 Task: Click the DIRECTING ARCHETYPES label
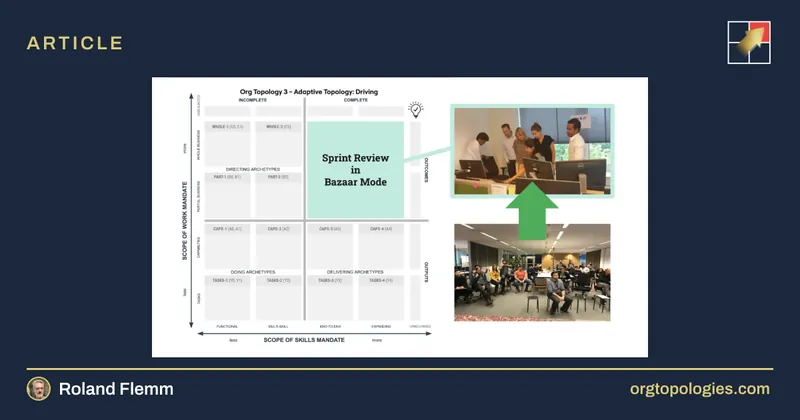pyautogui.click(x=253, y=169)
